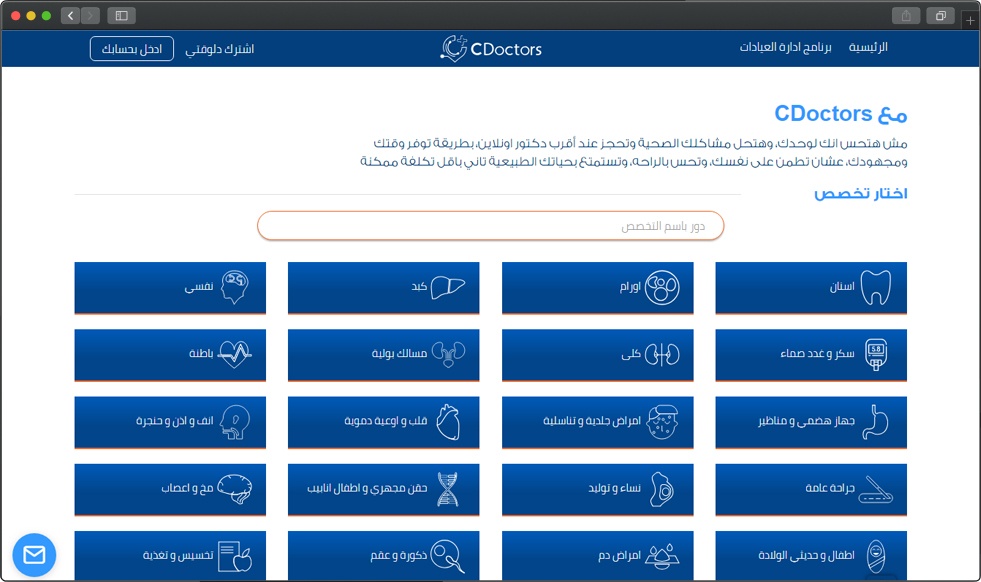Click the tooth icon for اسنان specialty
This screenshot has width=981, height=582.
tap(875, 287)
